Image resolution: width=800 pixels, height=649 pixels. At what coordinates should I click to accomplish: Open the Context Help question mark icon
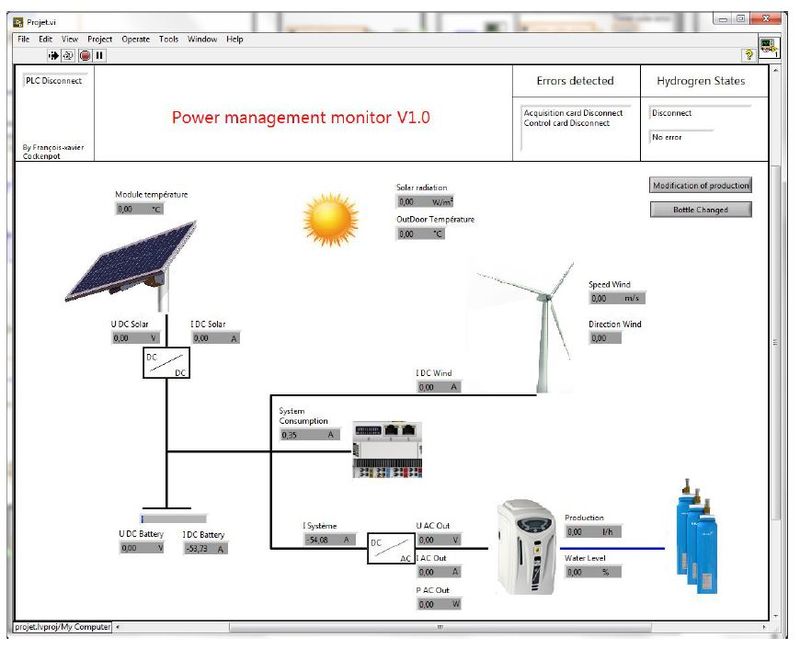click(747, 55)
